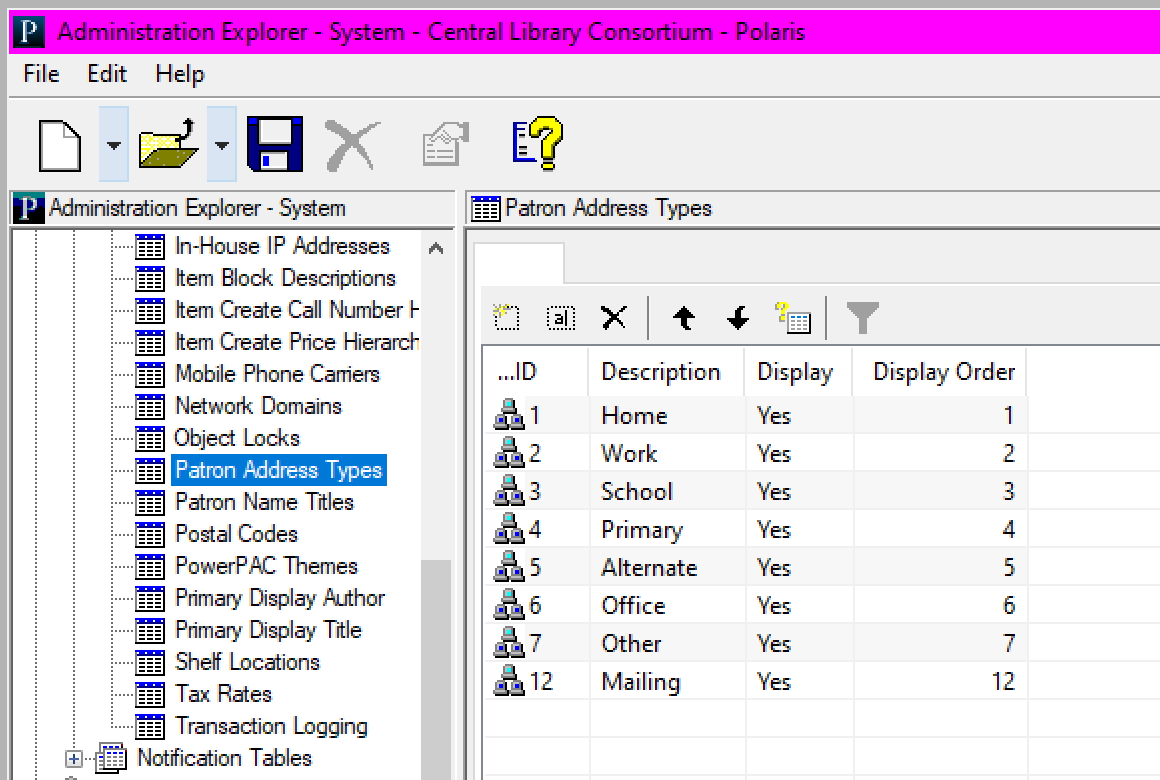1160x780 pixels.
Task: Click the tree scrollbar up arrow
Action: coord(436,248)
